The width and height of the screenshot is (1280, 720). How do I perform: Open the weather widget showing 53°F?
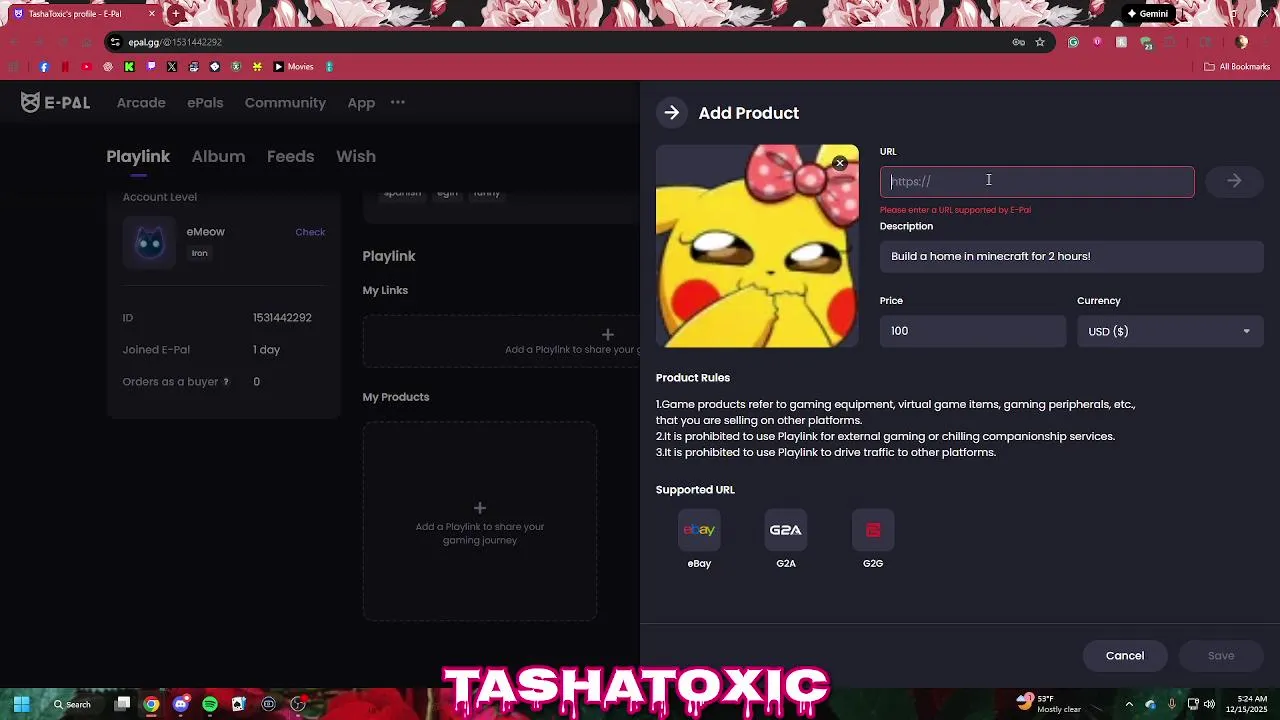point(1048,704)
